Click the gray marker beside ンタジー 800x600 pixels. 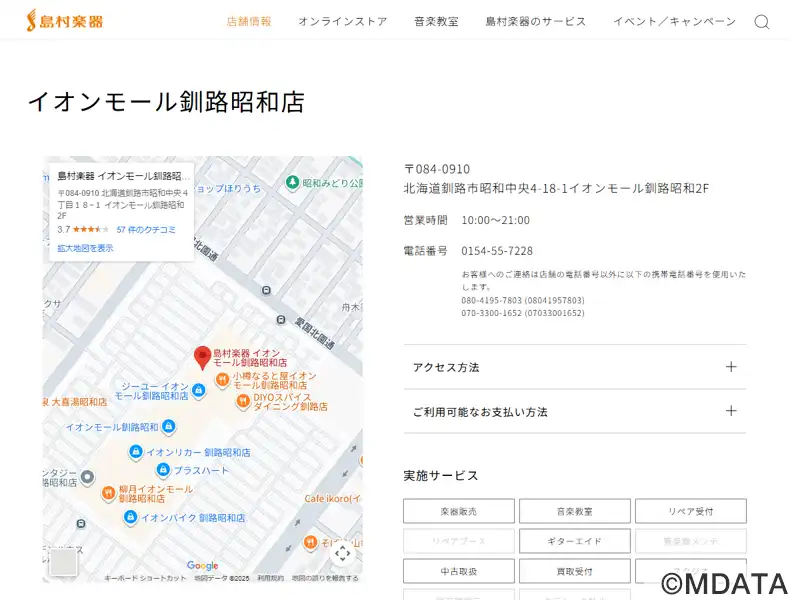point(88,477)
